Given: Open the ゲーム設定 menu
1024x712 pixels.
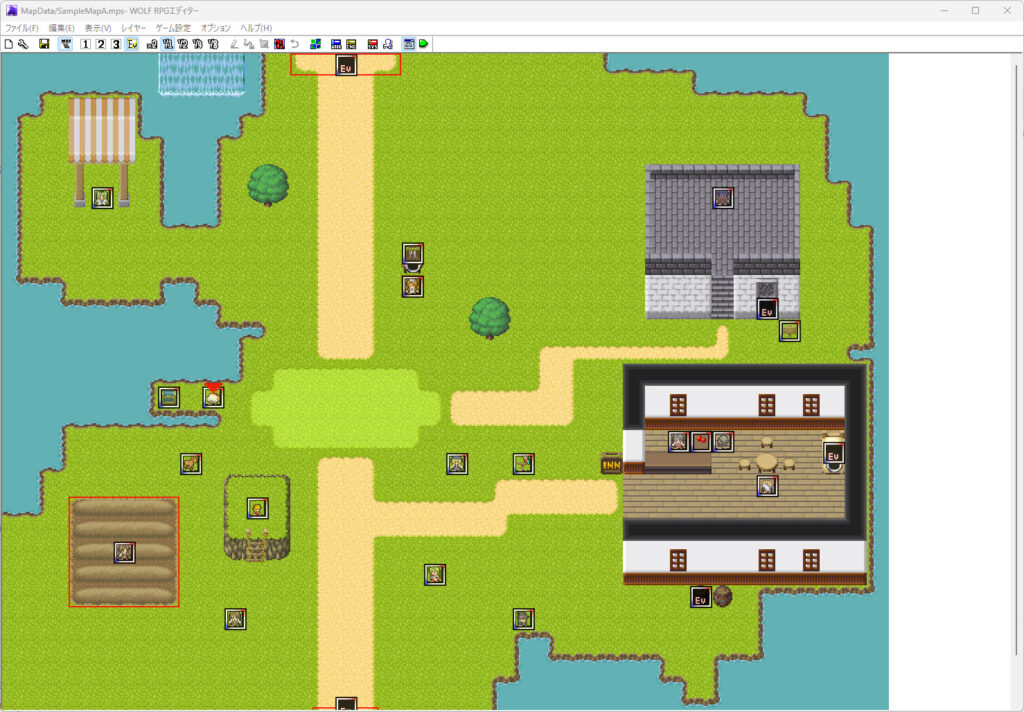Looking at the screenshot, I should 173,28.
